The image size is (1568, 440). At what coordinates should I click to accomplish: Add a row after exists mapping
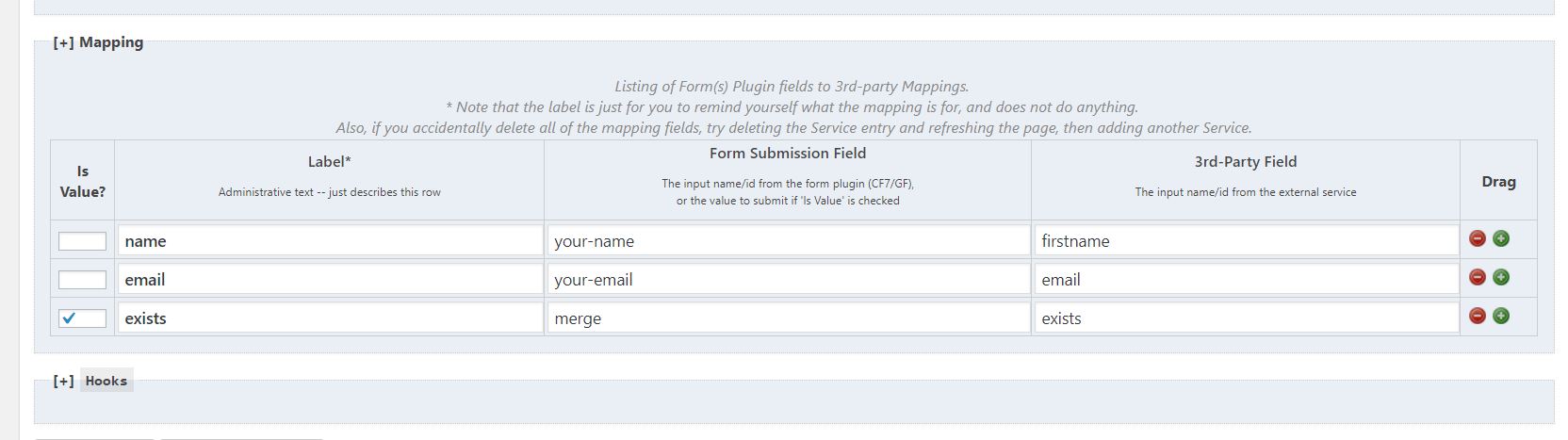(x=1501, y=317)
